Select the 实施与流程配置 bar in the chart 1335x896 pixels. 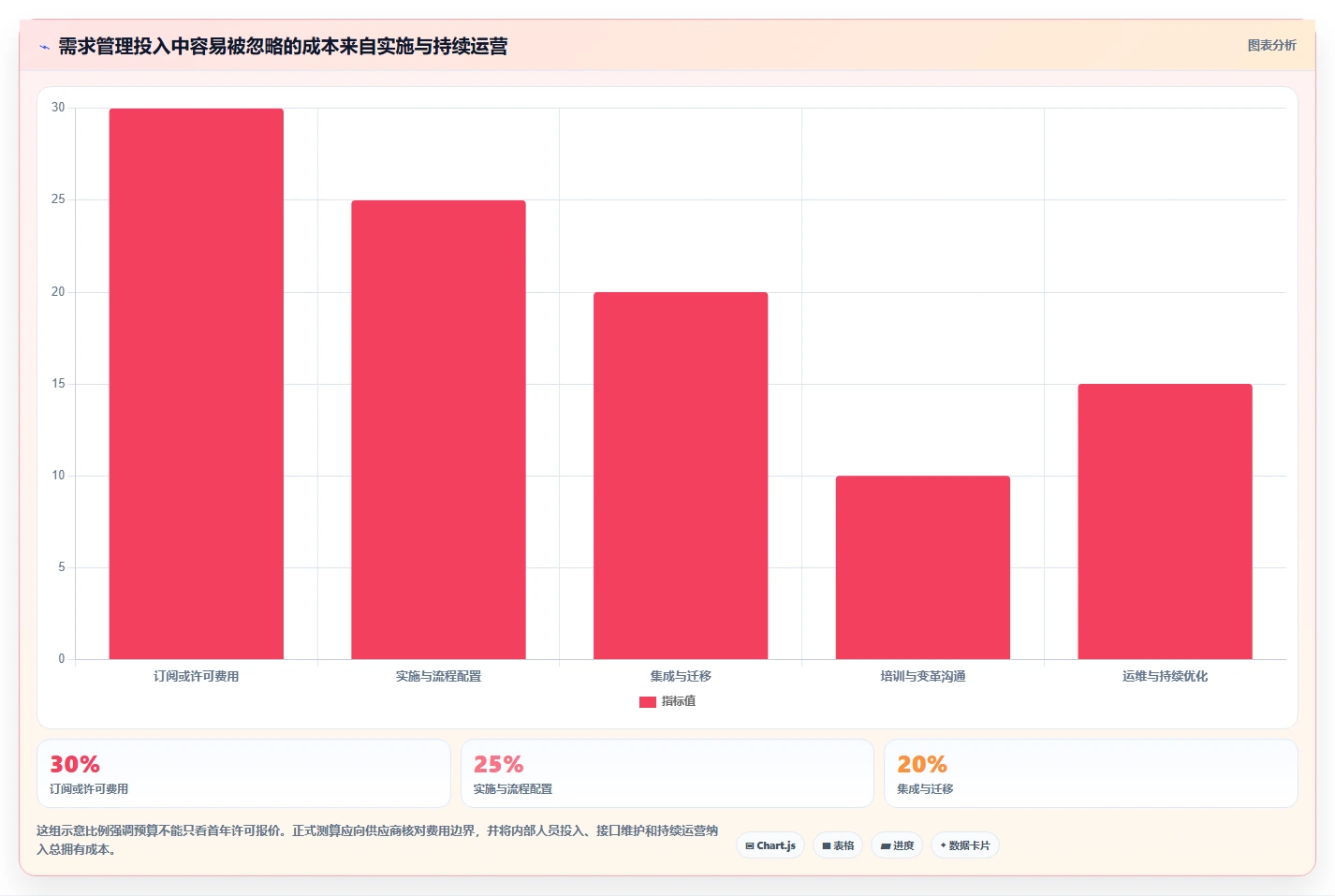pyautogui.click(x=438, y=430)
